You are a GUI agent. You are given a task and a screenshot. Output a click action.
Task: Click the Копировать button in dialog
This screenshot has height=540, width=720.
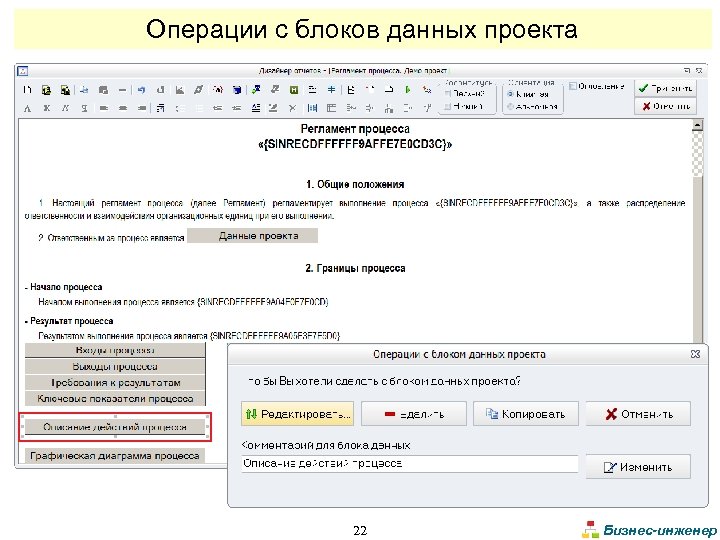click(526, 414)
